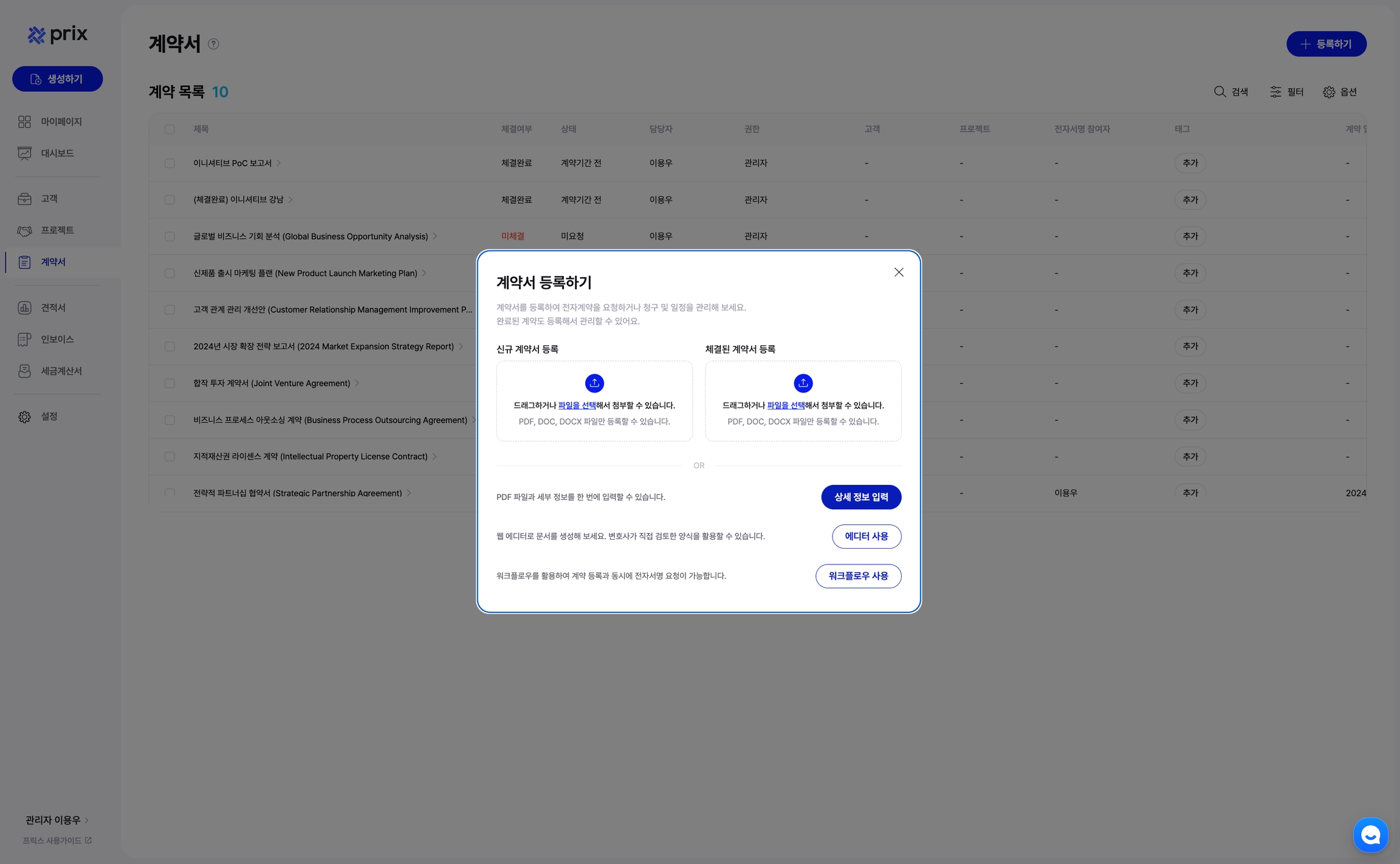Click the upload icon under 신규 계약서 등록
The height and width of the screenshot is (864, 1400).
594,383
